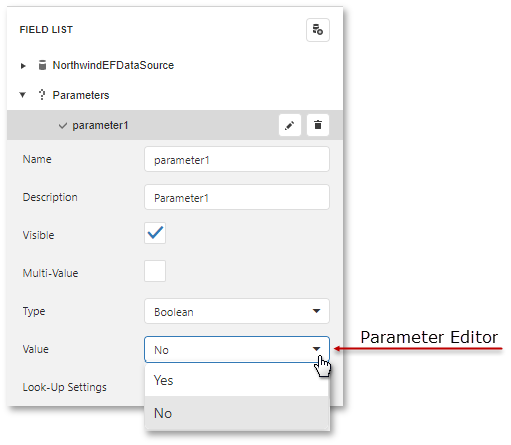Uncheck the Visible checkbox
Image resolution: width=511 pixels, height=445 pixels.
pyautogui.click(x=155, y=233)
